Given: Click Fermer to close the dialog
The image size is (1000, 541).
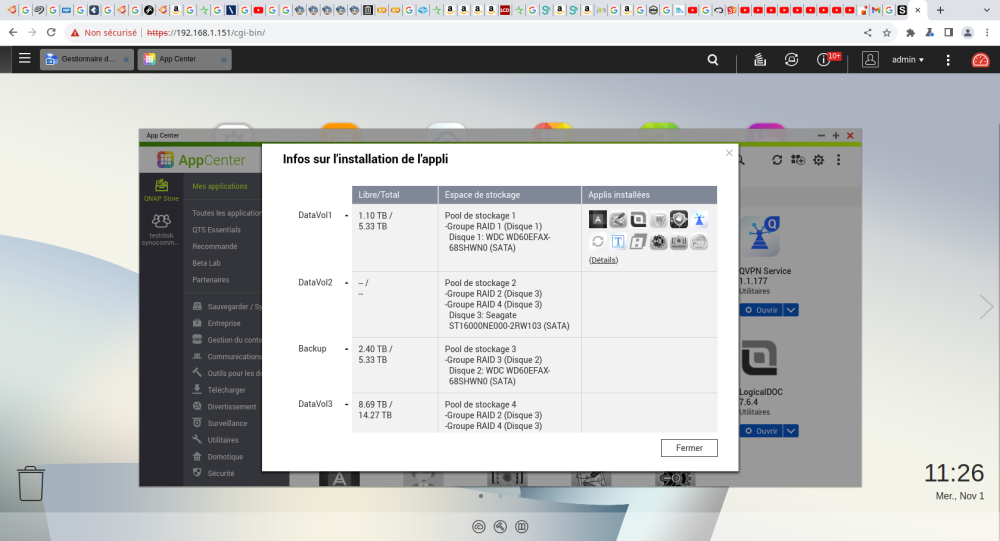Looking at the screenshot, I should [x=689, y=448].
